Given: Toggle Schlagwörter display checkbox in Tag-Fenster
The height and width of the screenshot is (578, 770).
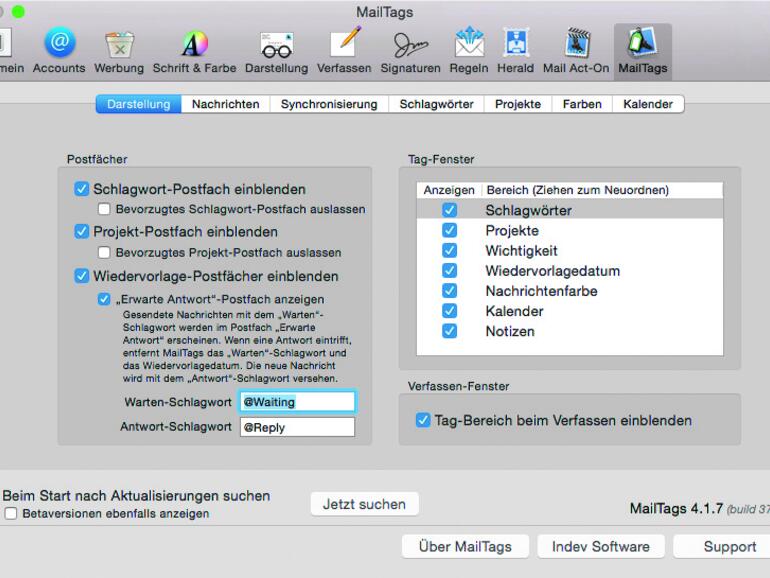Looking at the screenshot, I should (x=449, y=210).
